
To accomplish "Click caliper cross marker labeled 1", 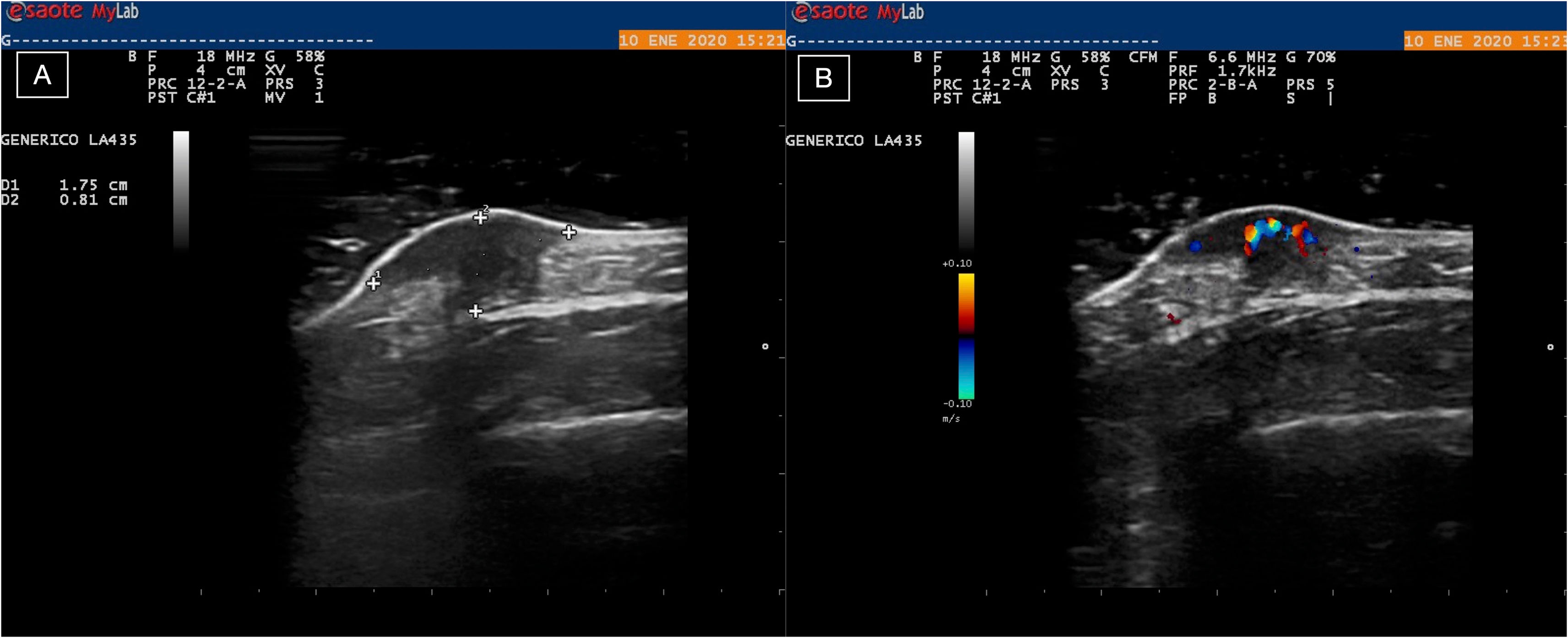I will [373, 284].
